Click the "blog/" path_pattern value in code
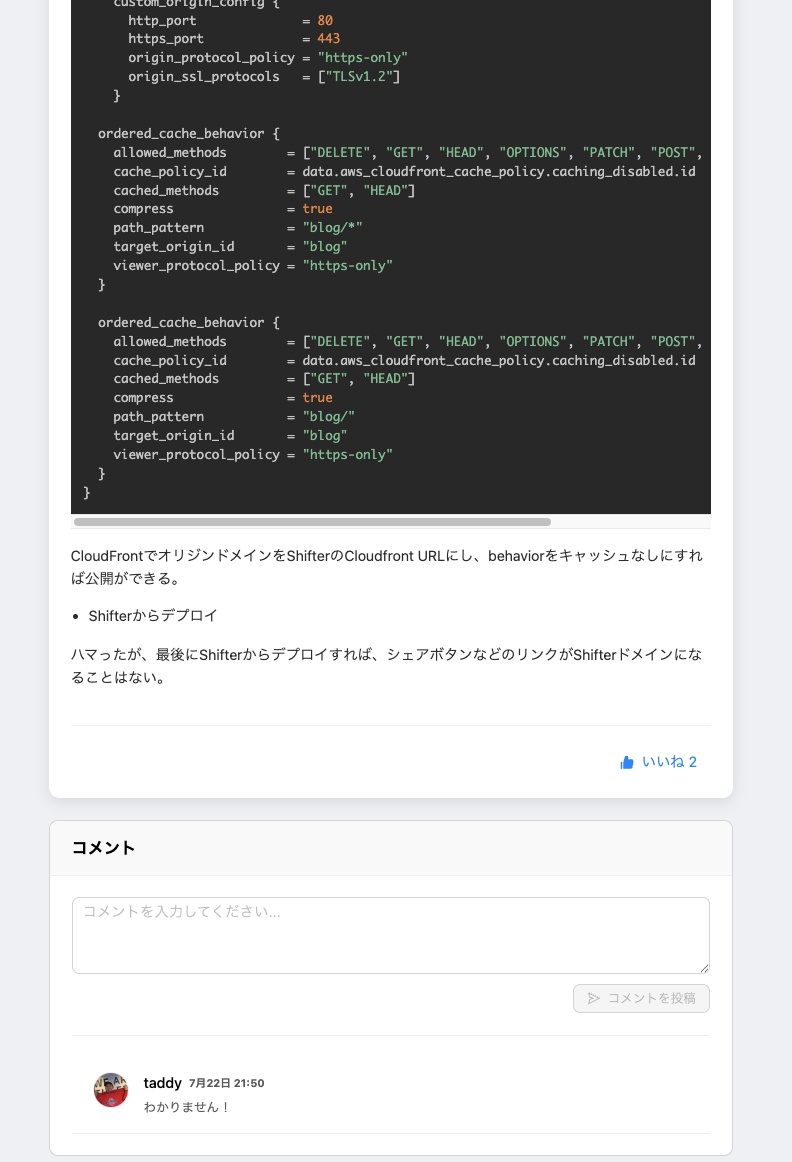 [x=328, y=417]
